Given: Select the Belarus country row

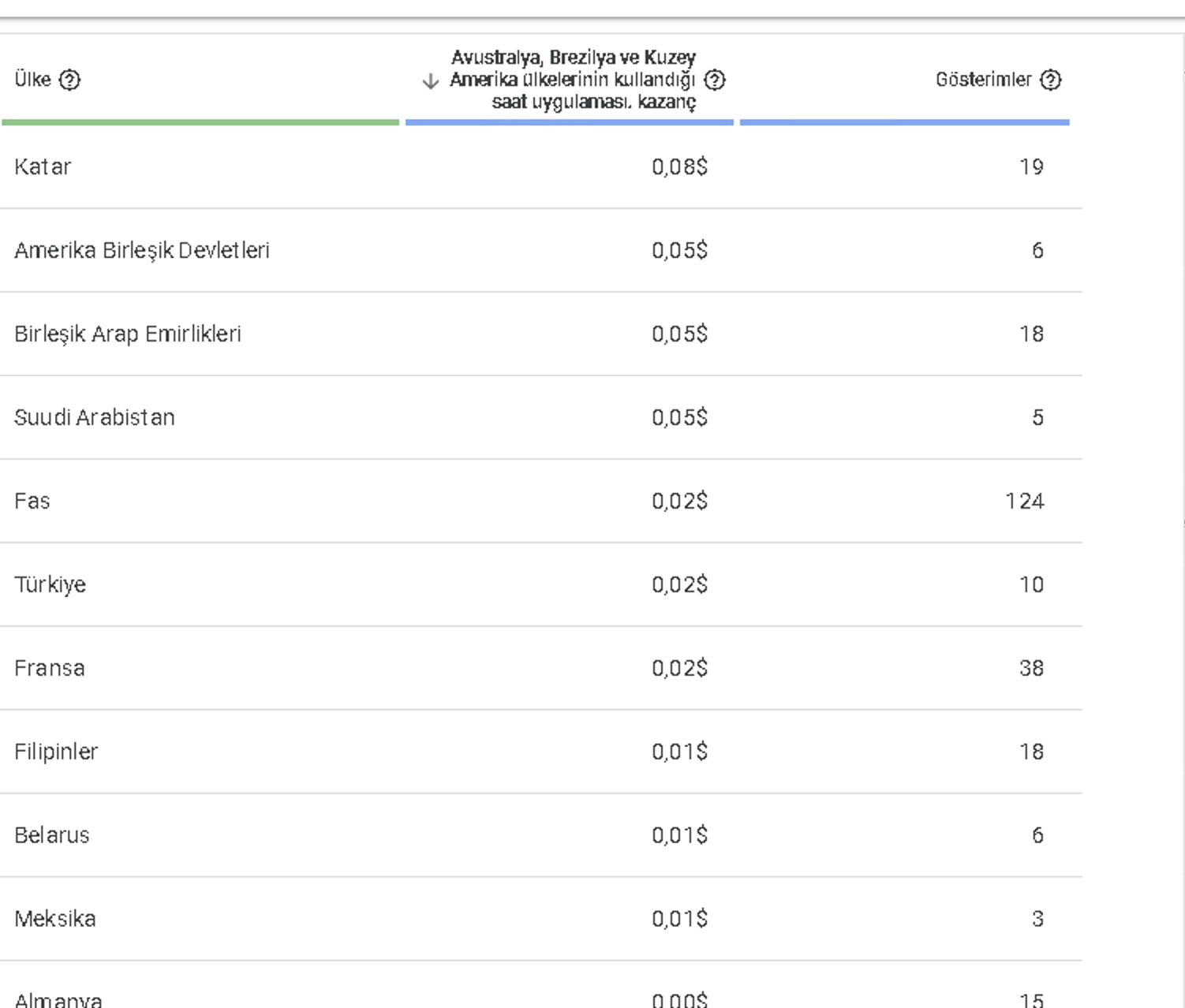Looking at the screenshot, I should pos(540,836).
